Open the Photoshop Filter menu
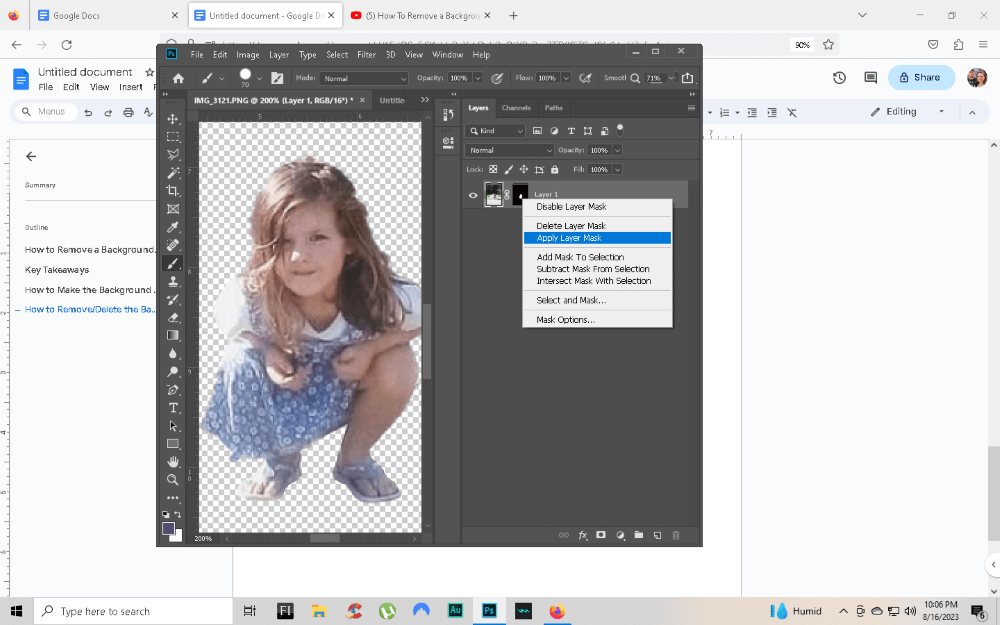The width and height of the screenshot is (1000, 625). click(x=366, y=55)
